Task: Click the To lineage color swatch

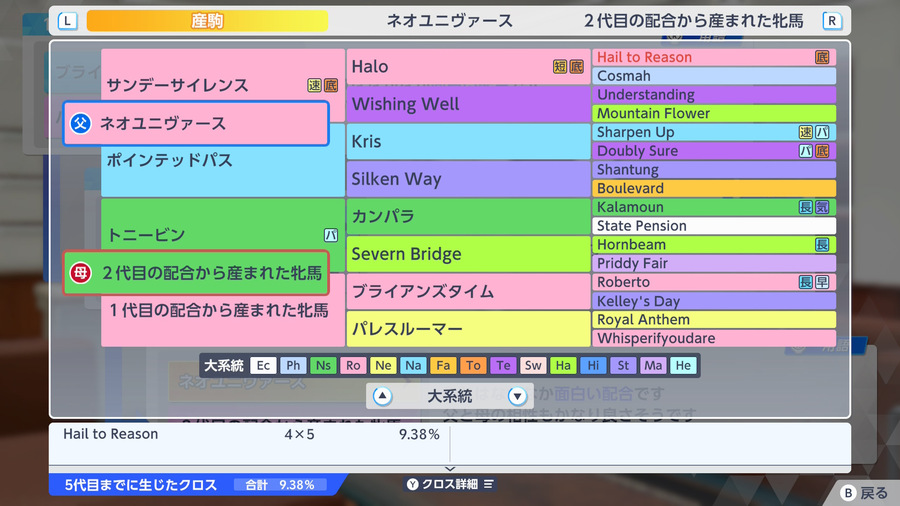Action: click(x=473, y=365)
